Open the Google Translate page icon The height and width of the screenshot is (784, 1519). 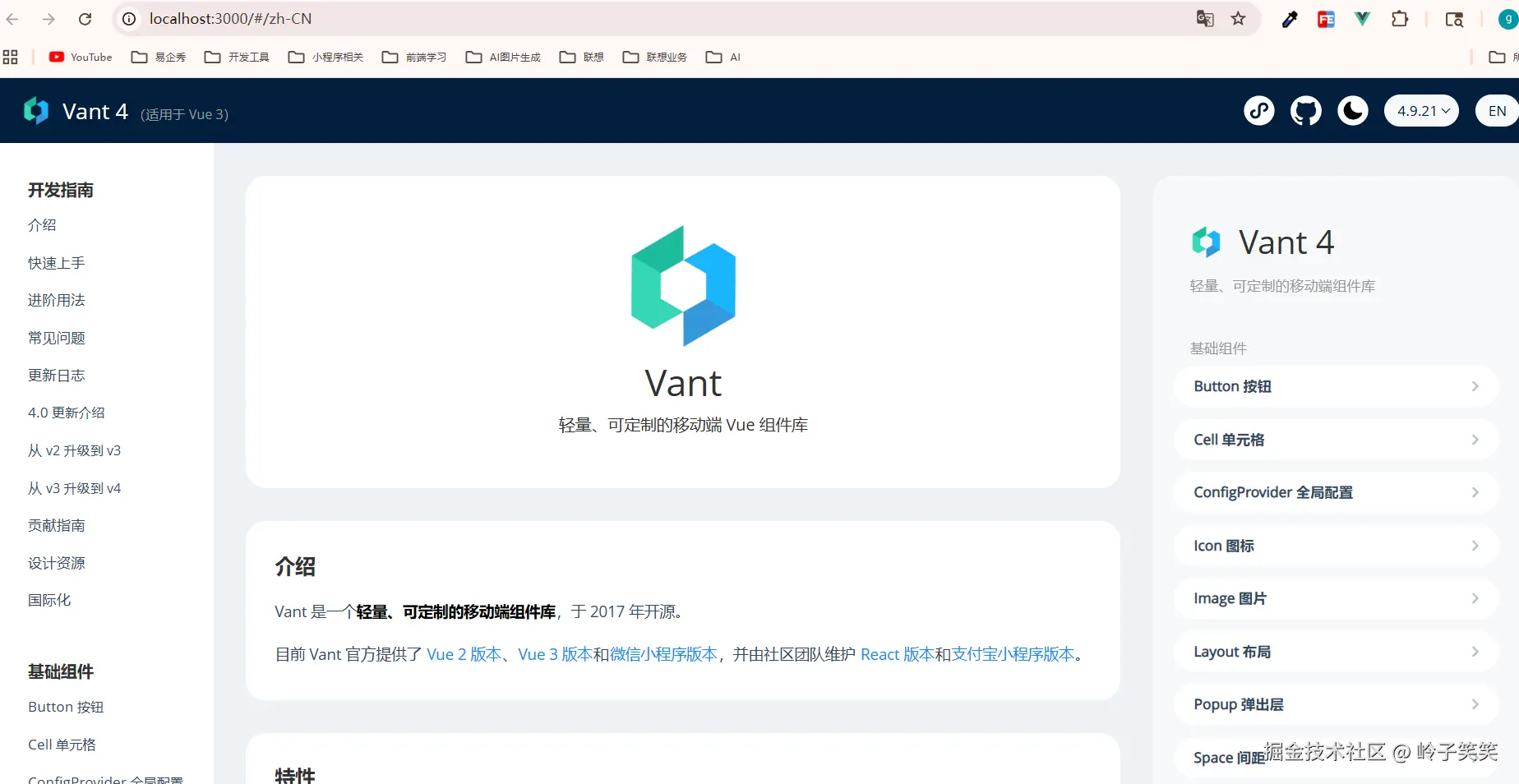click(1205, 19)
